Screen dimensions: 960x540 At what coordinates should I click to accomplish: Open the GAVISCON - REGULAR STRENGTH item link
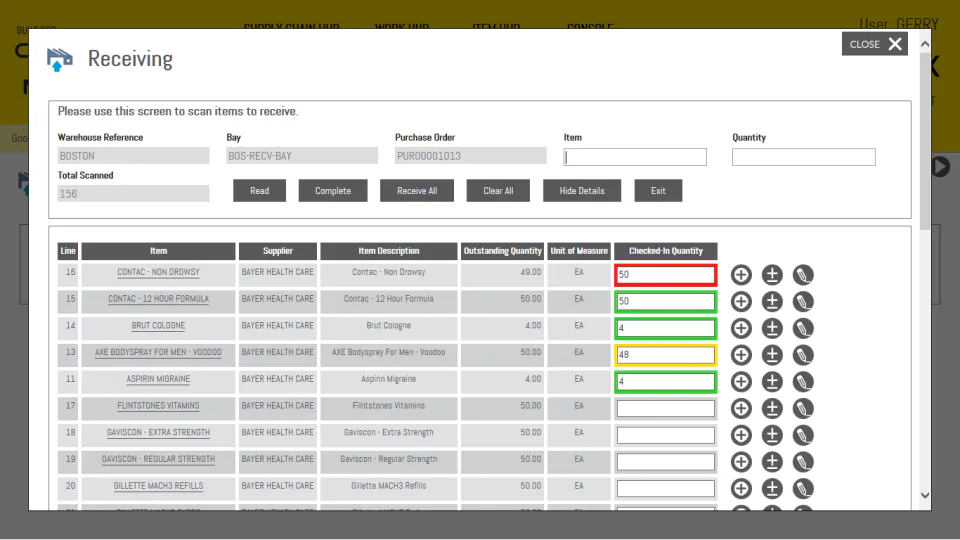click(x=159, y=459)
